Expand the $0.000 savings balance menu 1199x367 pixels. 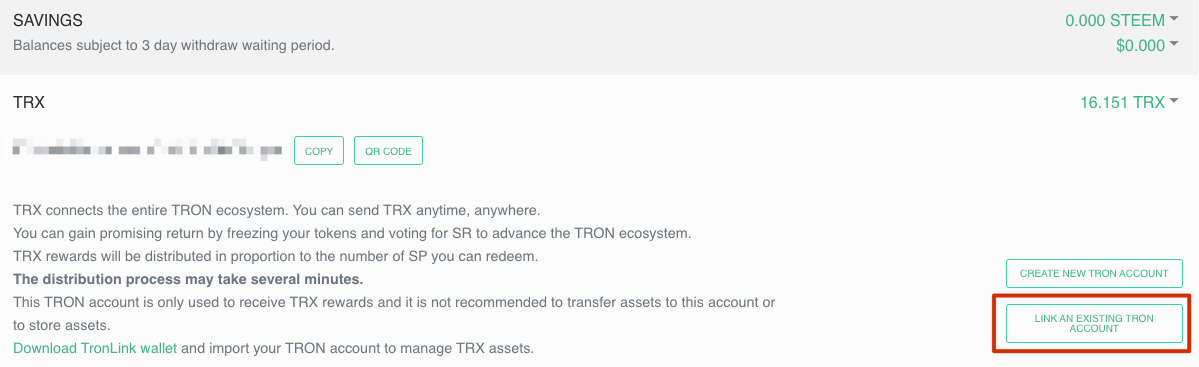[1146, 46]
